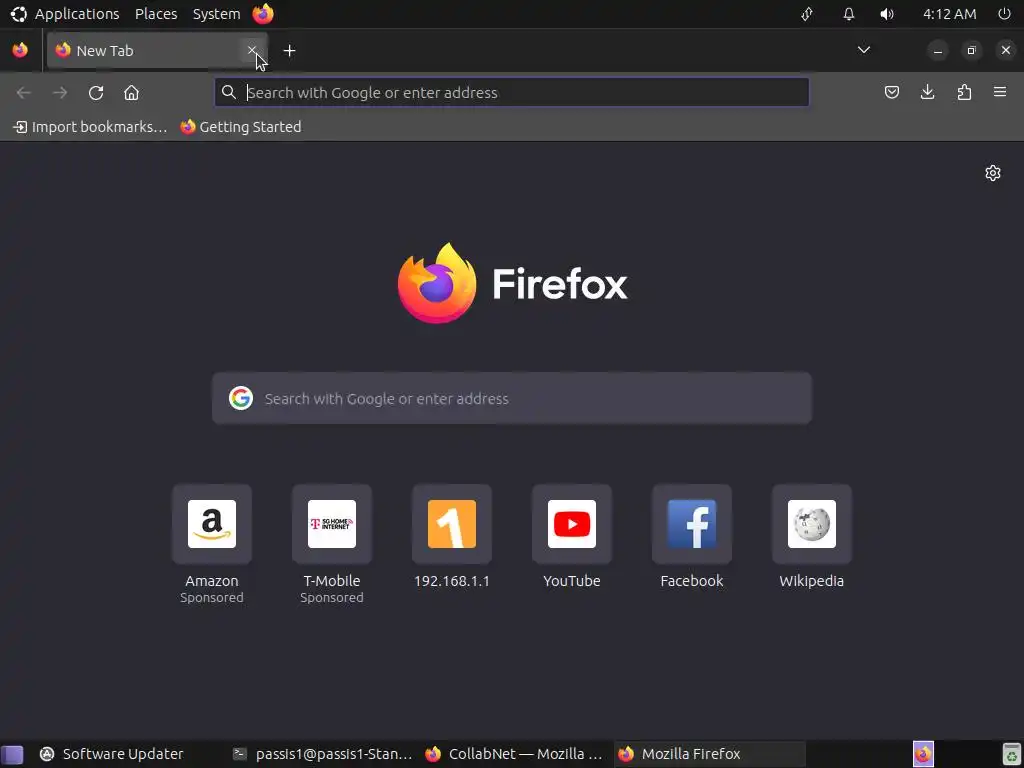The image size is (1024, 768).
Task: Switch to the passis1 terminal window
Action: [323, 754]
